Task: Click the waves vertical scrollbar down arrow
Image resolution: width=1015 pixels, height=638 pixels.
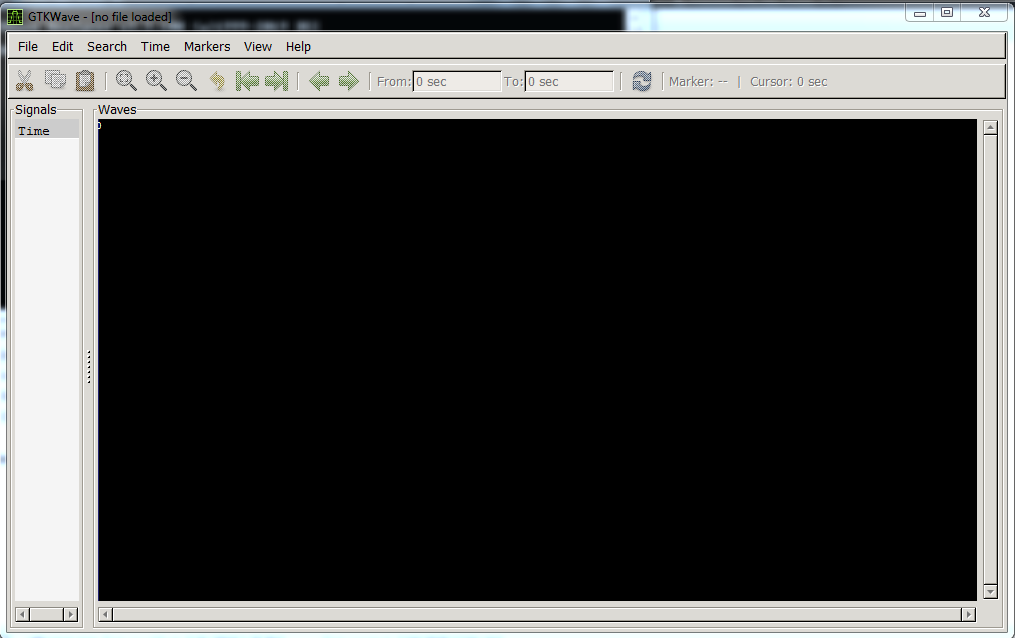Action: click(990, 592)
